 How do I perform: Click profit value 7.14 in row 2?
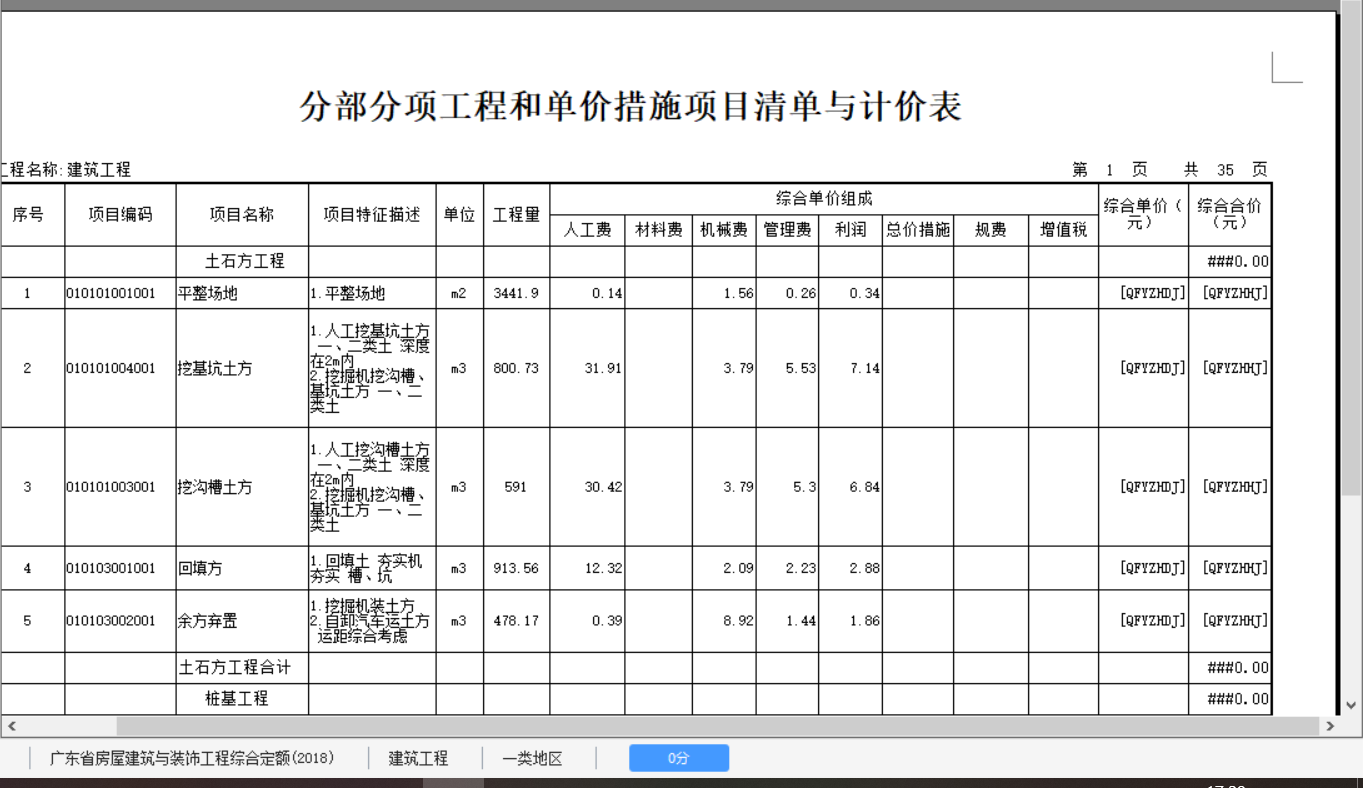[864, 368]
